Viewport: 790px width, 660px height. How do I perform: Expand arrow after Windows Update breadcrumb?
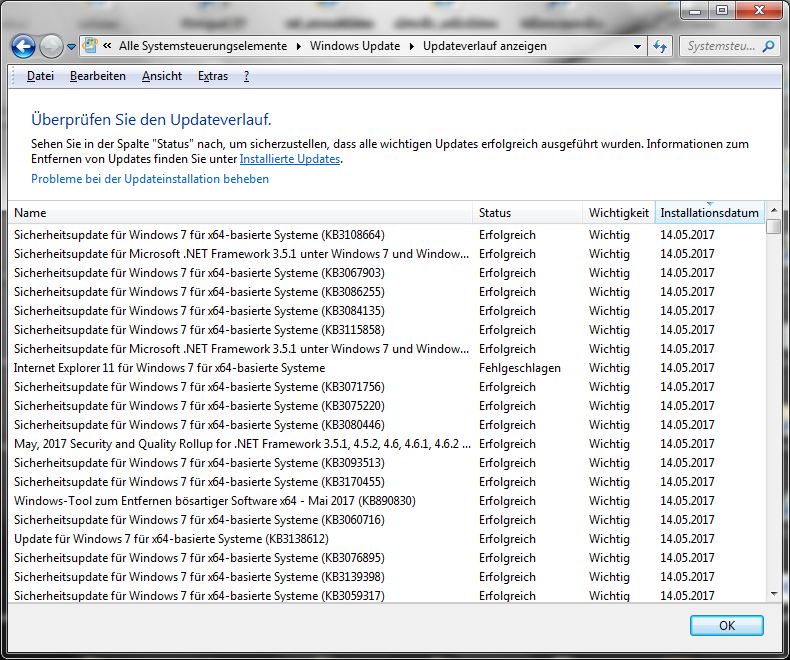412,46
